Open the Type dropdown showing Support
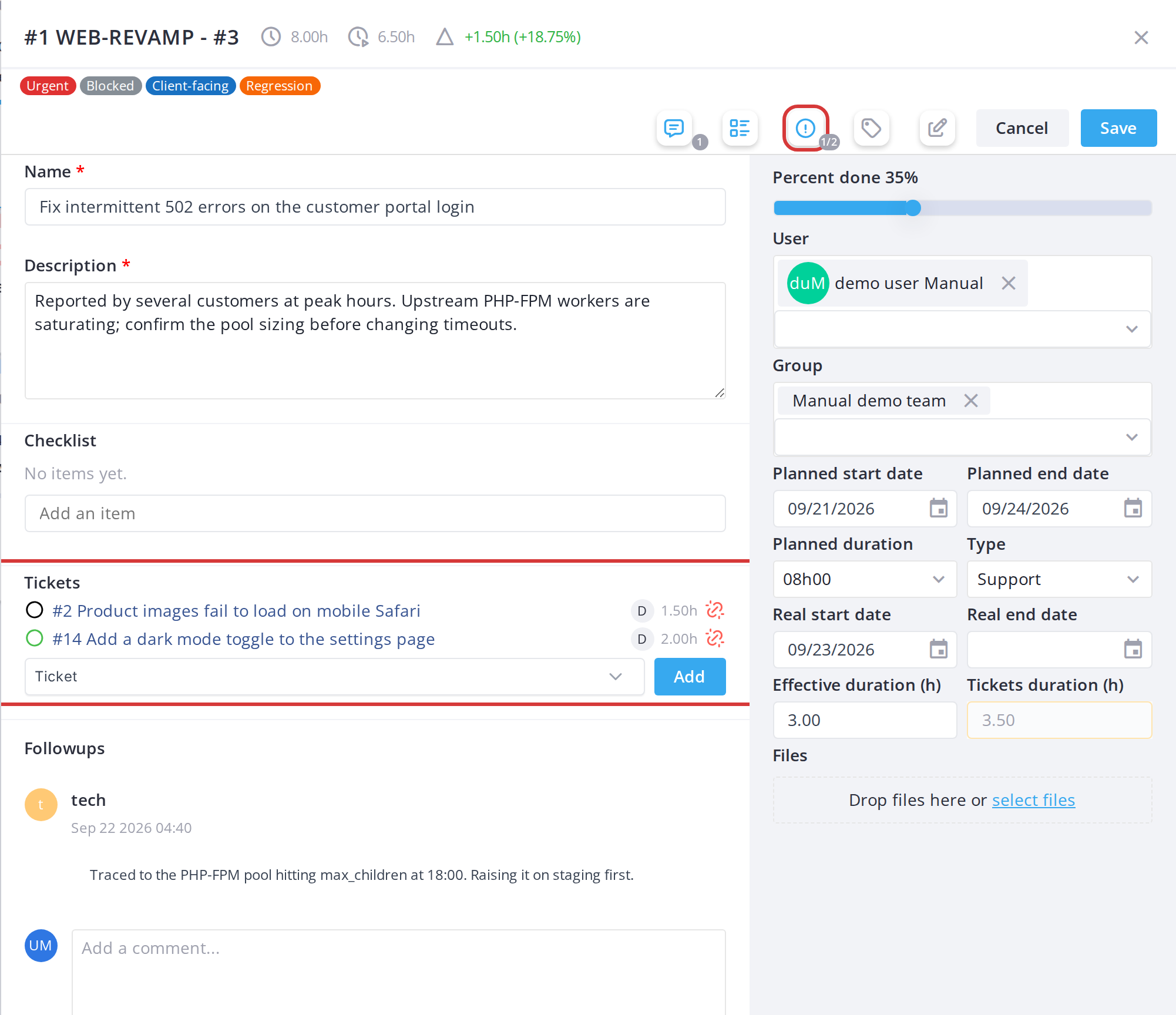Image resolution: width=1176 pixels, height=1015 pixels. (1059, 579)
